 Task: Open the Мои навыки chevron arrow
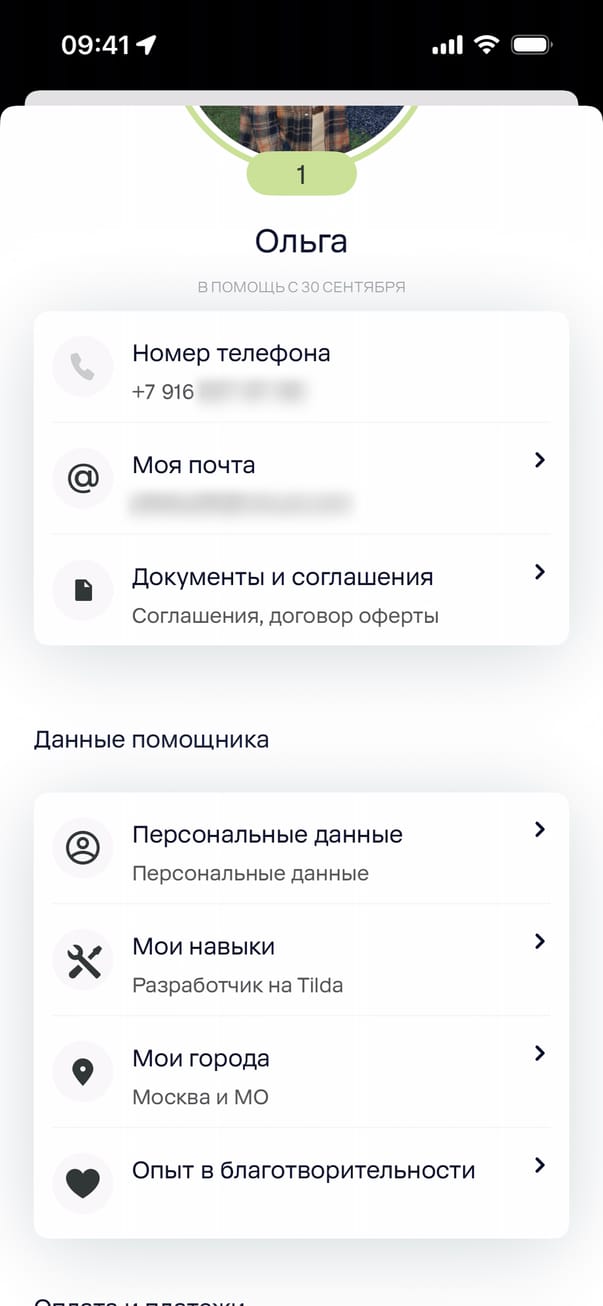click(x=539, y=941)
